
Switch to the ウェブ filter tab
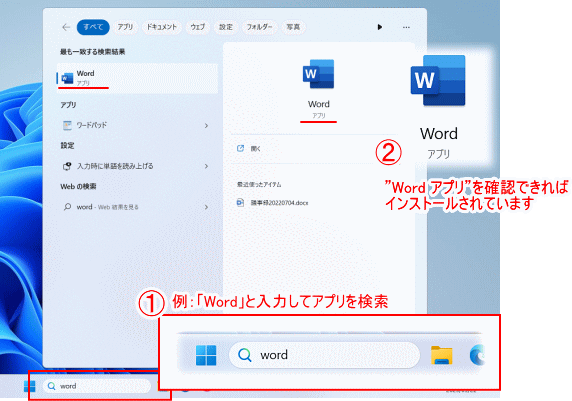coord(198,27)
